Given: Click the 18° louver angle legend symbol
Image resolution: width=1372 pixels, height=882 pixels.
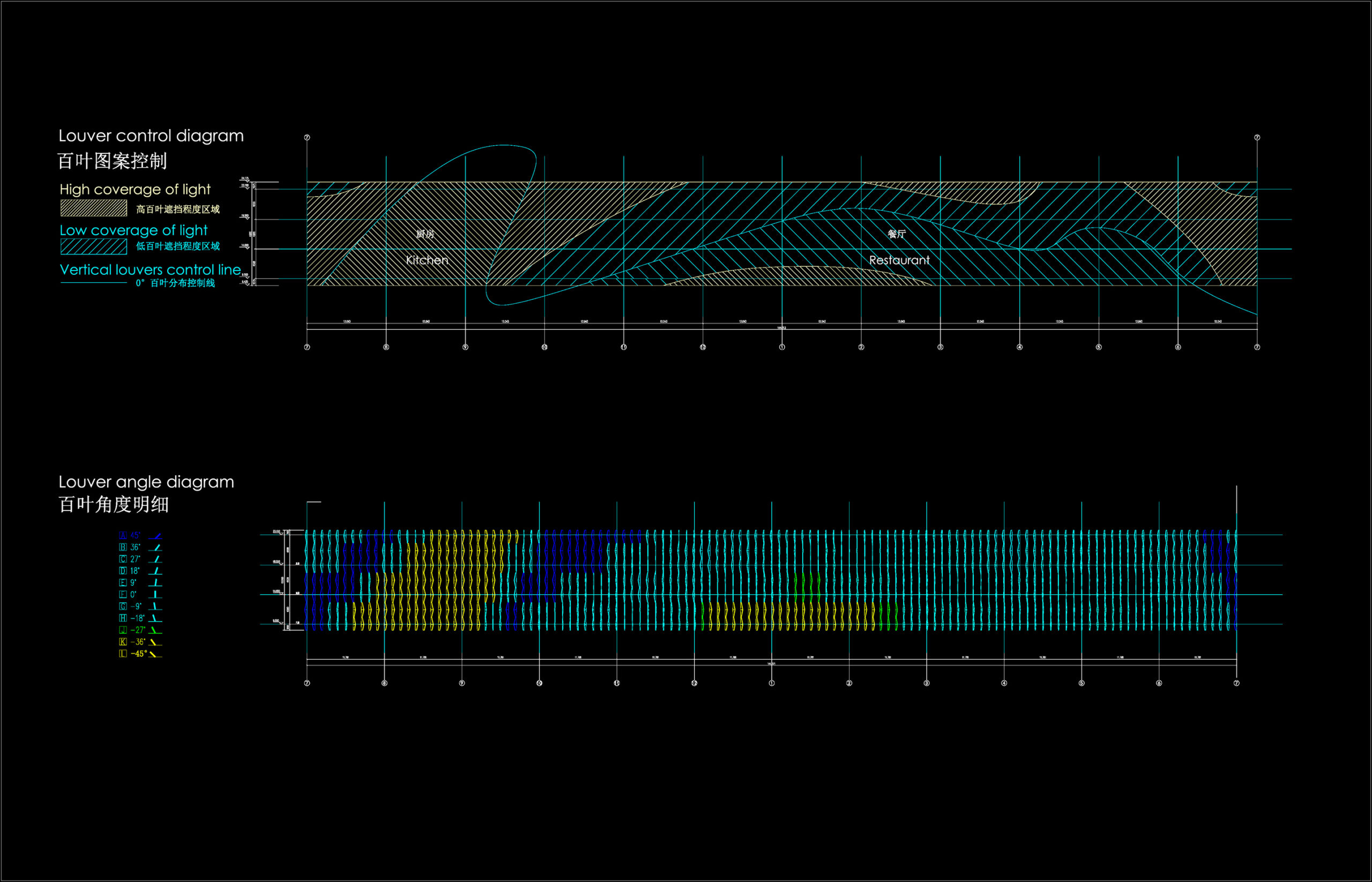Looking at the screenshot, I should click(x=155, y=572).
